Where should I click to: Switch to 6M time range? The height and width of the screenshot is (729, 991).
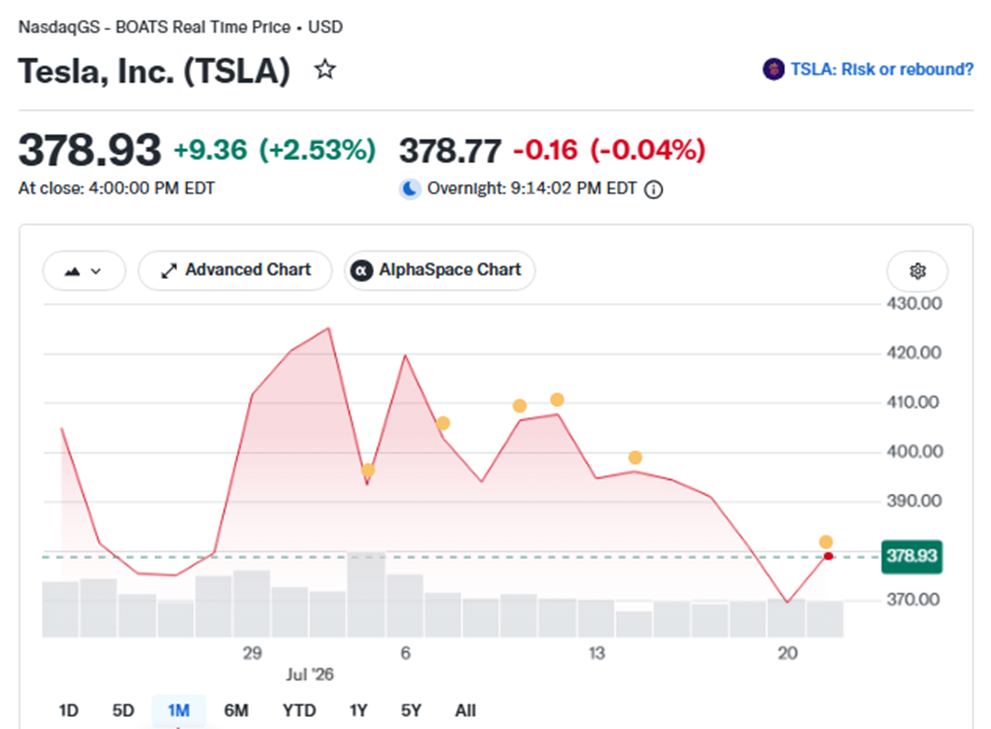pos(236,711)
